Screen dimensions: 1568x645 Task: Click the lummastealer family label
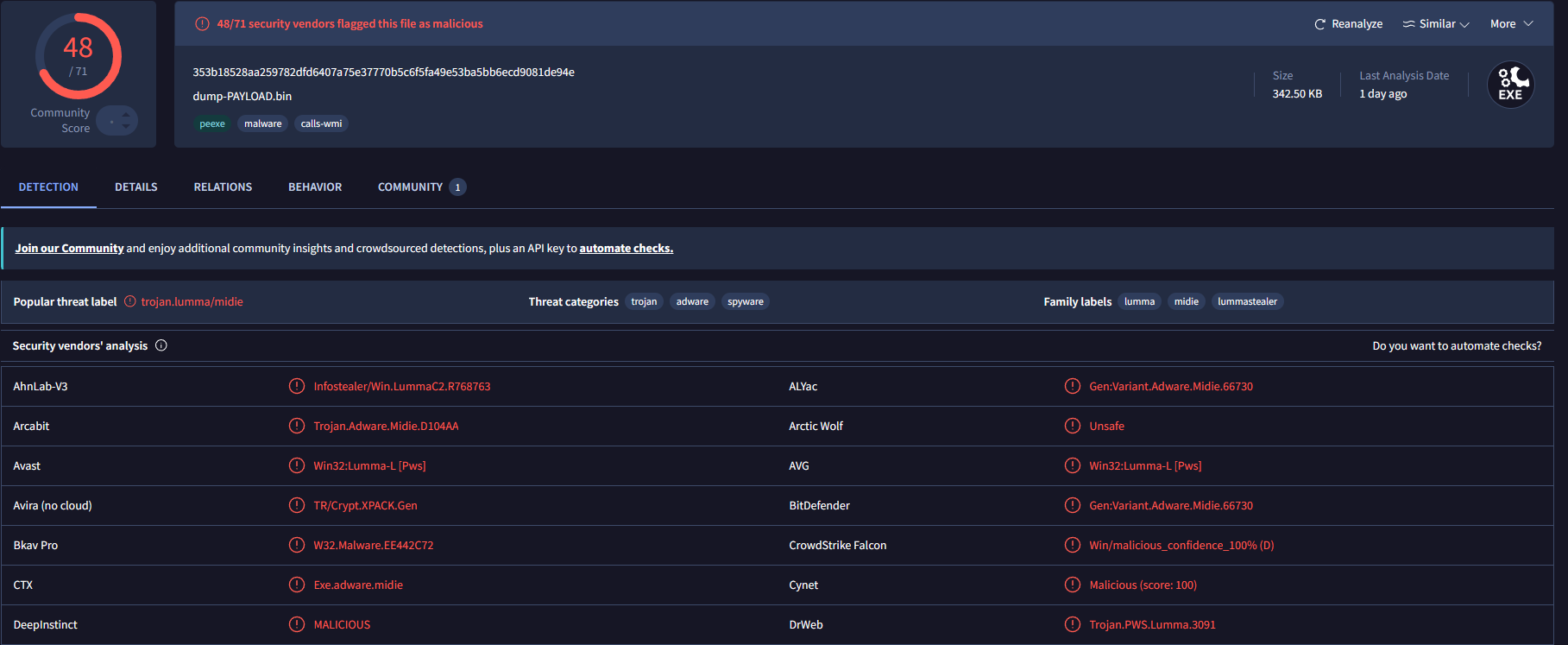coord(1247,301)
